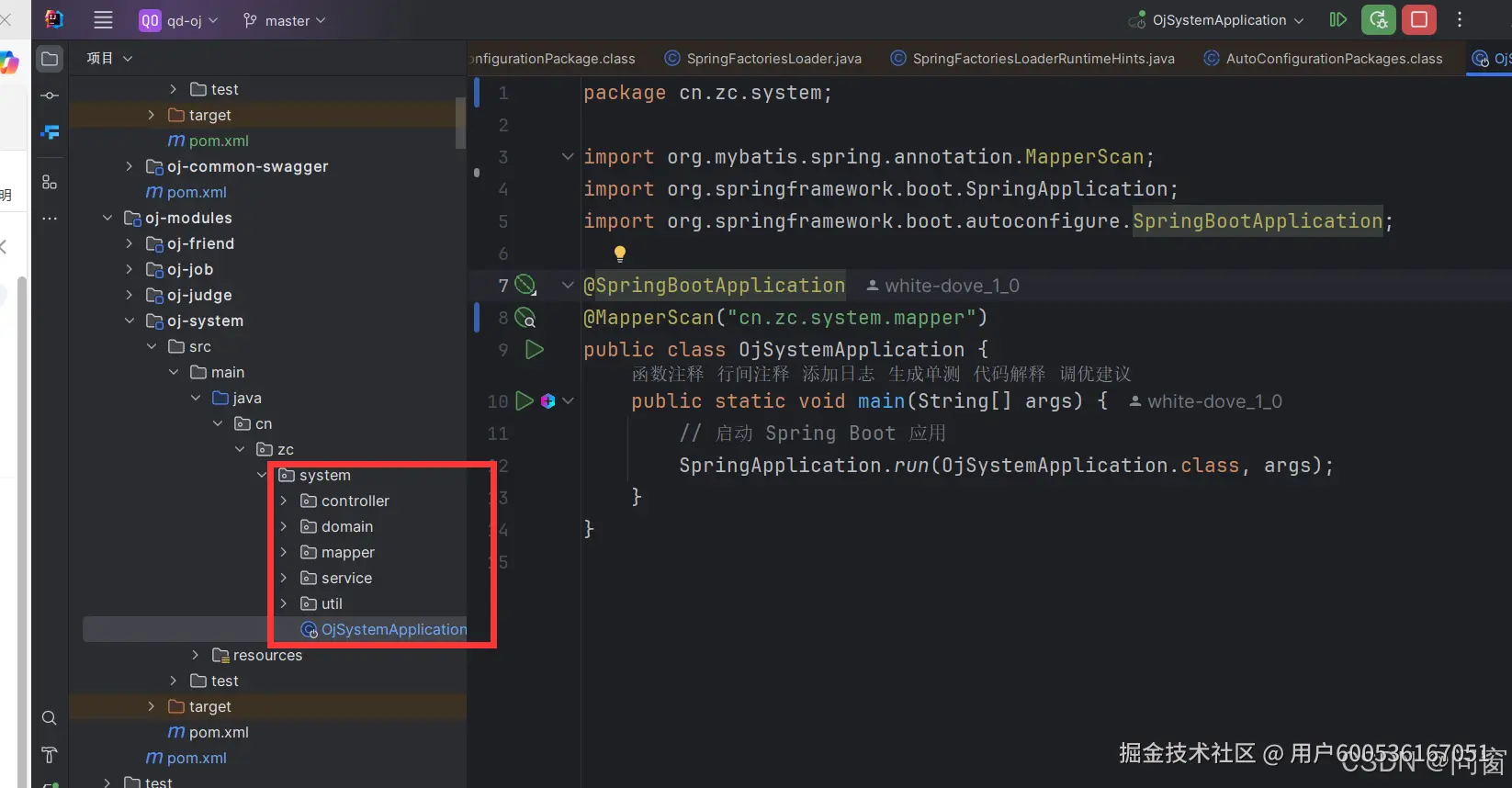
Task: Click the AI assistant gutter icon on line 10
Action: click(x=548, y=400)
